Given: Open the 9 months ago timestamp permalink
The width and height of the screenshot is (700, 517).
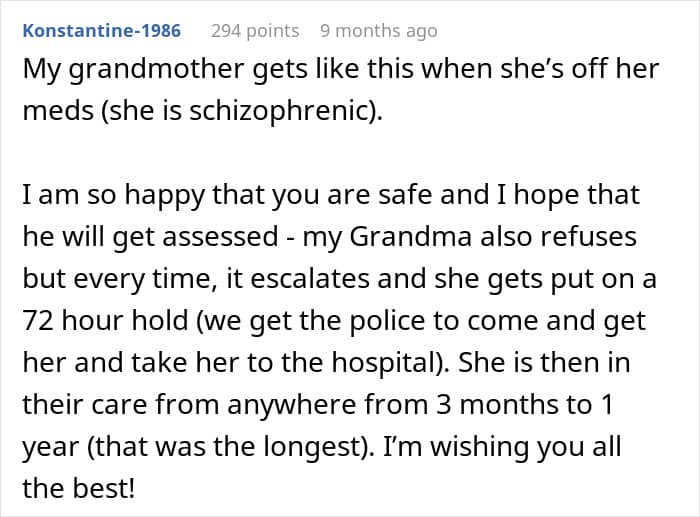Looking at the screenshot, I should [379, 31].
